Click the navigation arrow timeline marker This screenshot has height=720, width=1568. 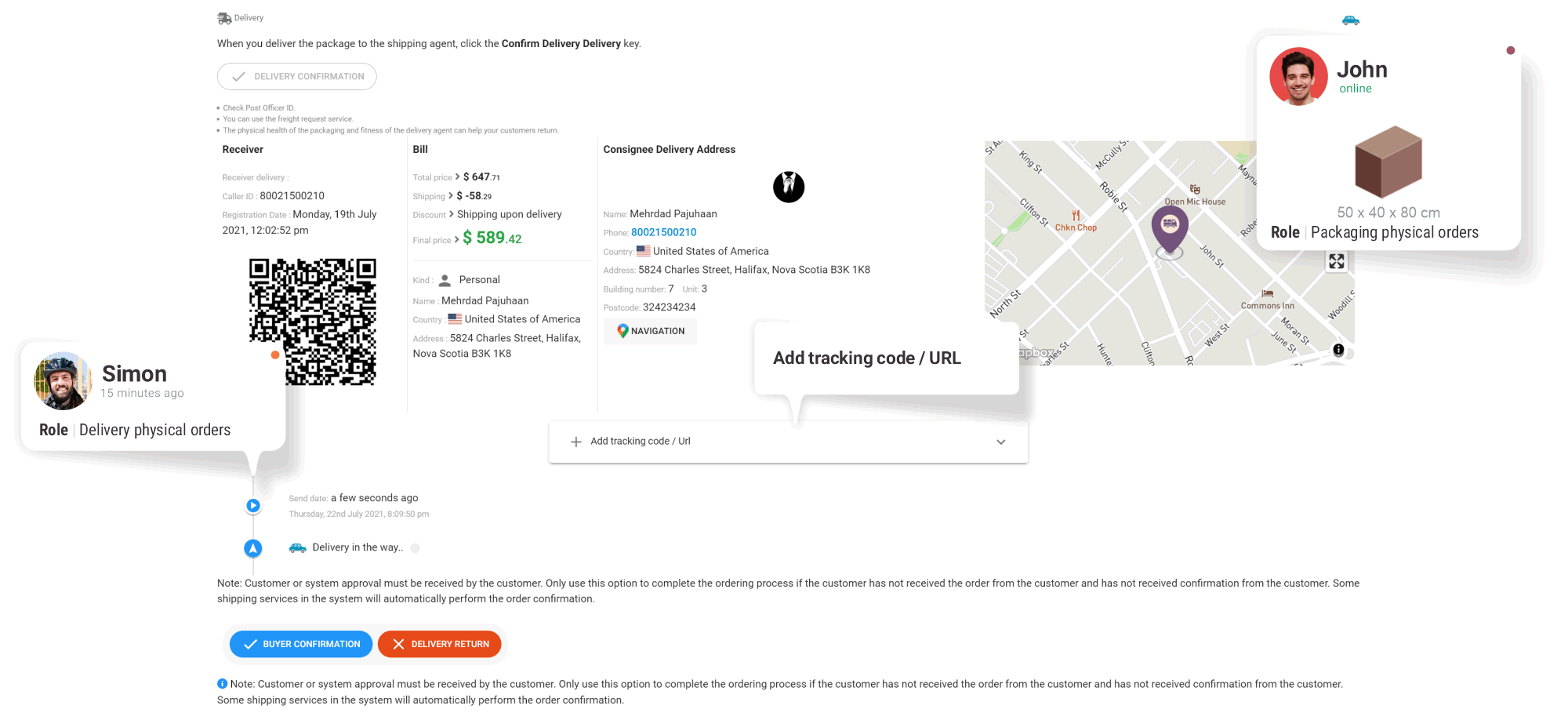(252, 548)
